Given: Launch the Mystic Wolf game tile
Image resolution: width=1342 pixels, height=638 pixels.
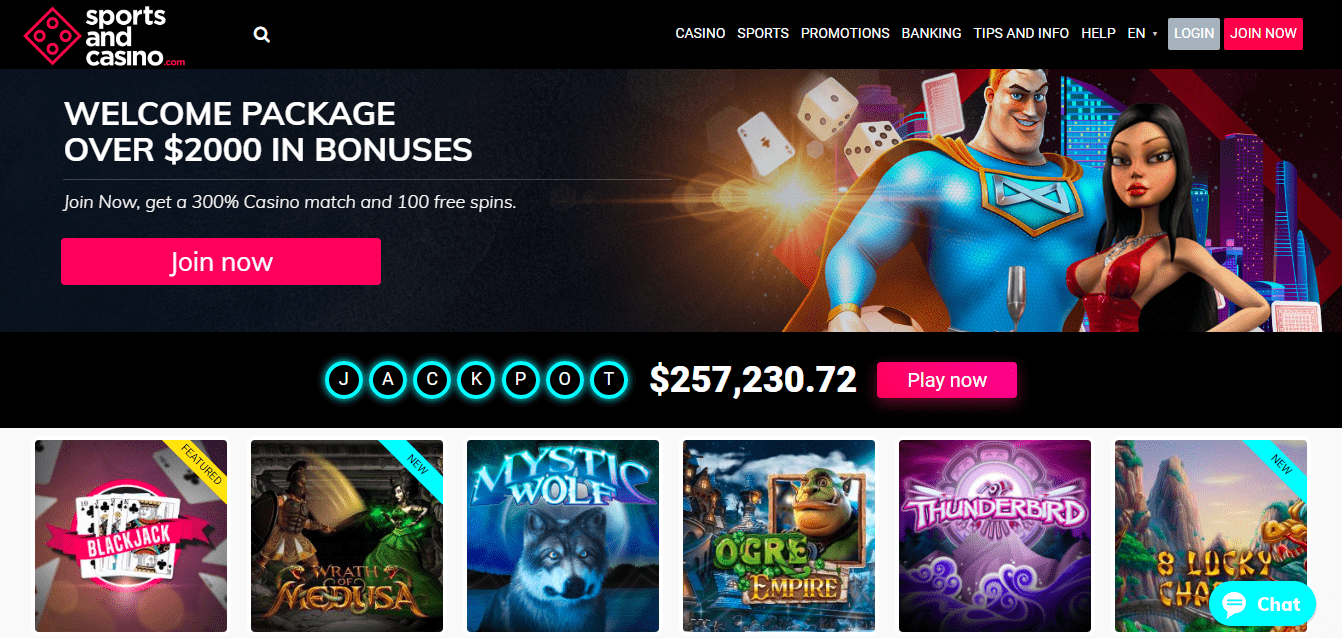Looking at the screenshot, I should click(x=563, y=536).
